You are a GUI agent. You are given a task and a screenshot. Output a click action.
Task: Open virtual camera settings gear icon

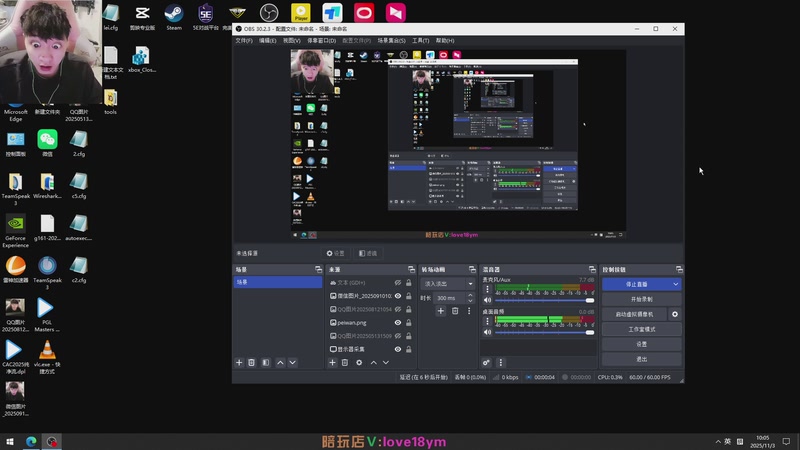[x=675, y=314]
